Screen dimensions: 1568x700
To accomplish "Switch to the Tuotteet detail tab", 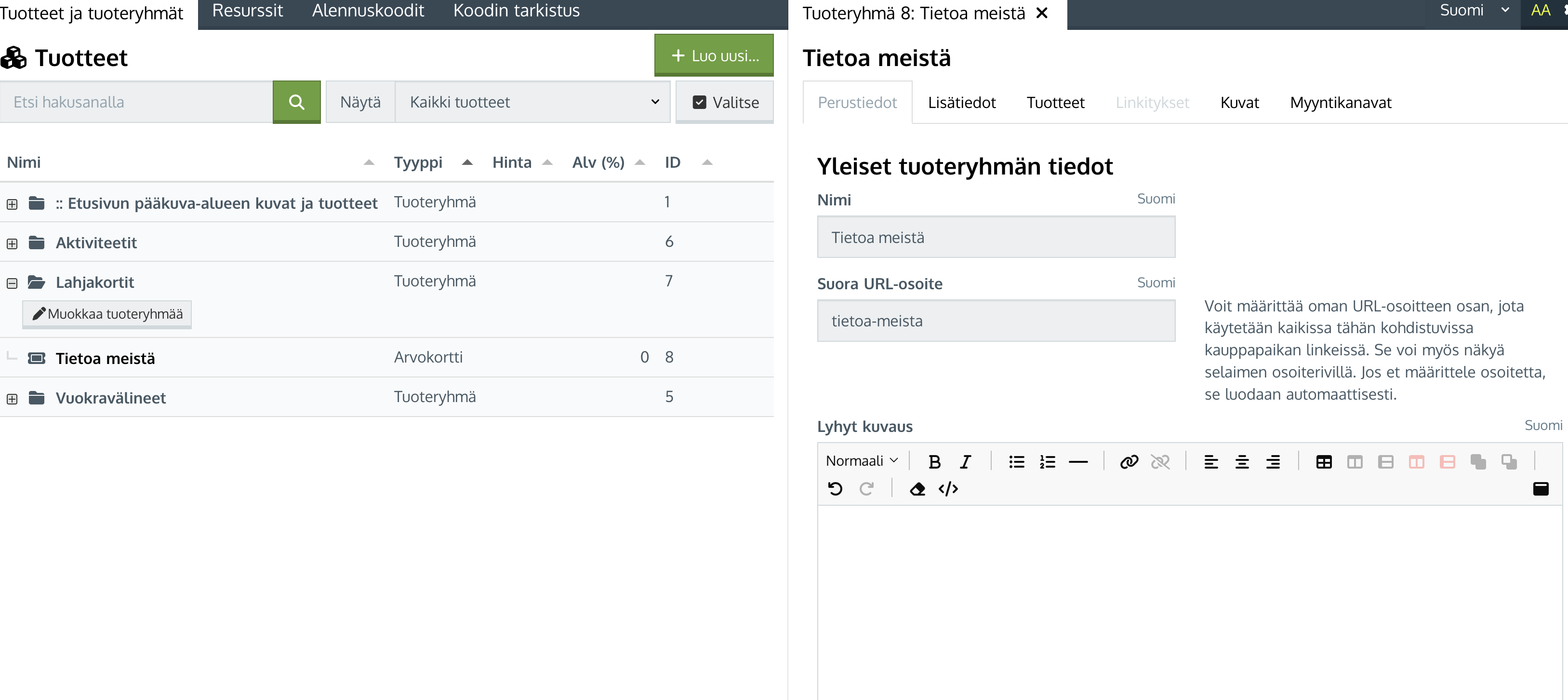I will (1055, 102).
